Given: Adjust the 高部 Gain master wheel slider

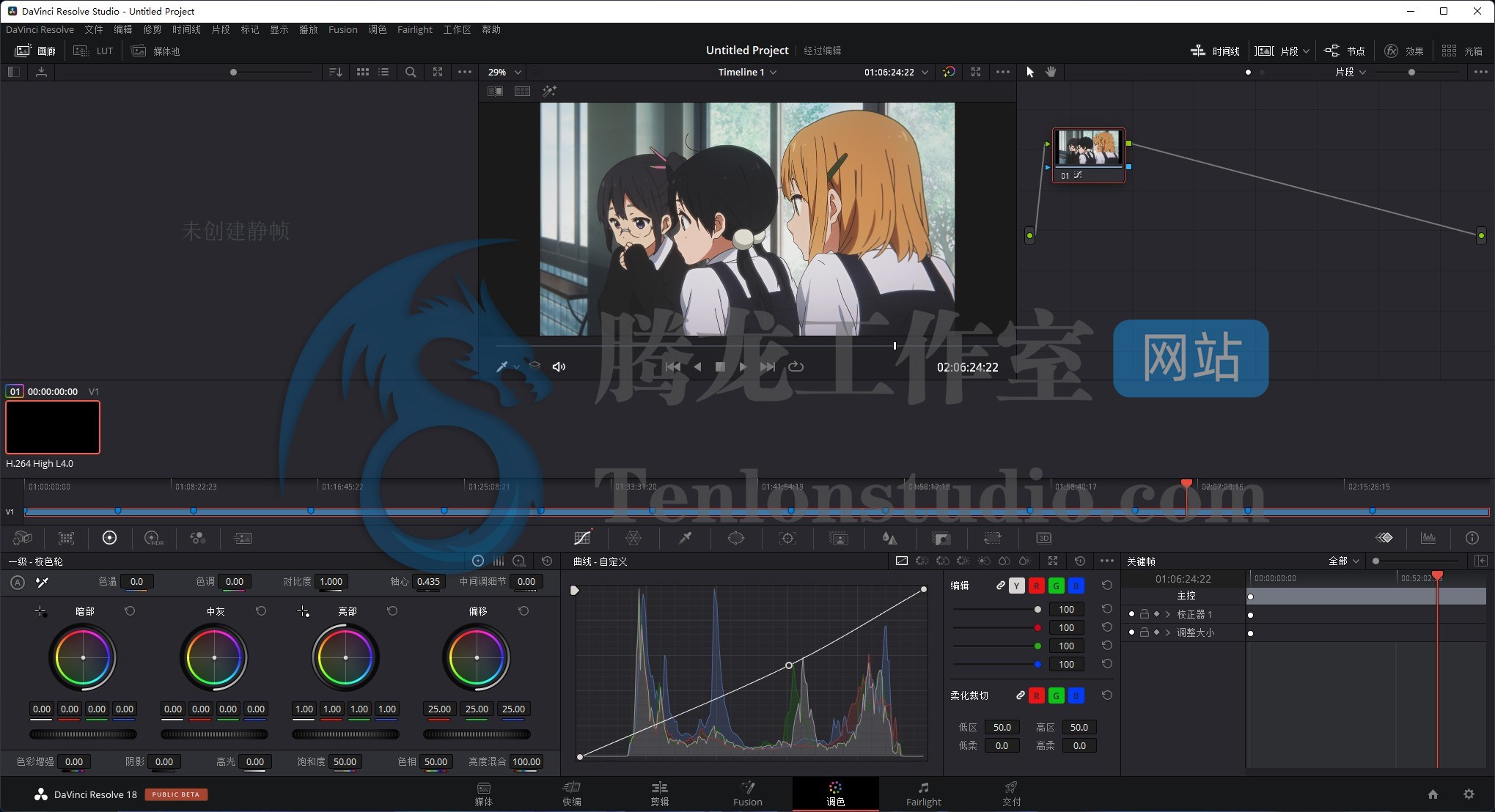Looking at the screenshot, I should 345,734.
